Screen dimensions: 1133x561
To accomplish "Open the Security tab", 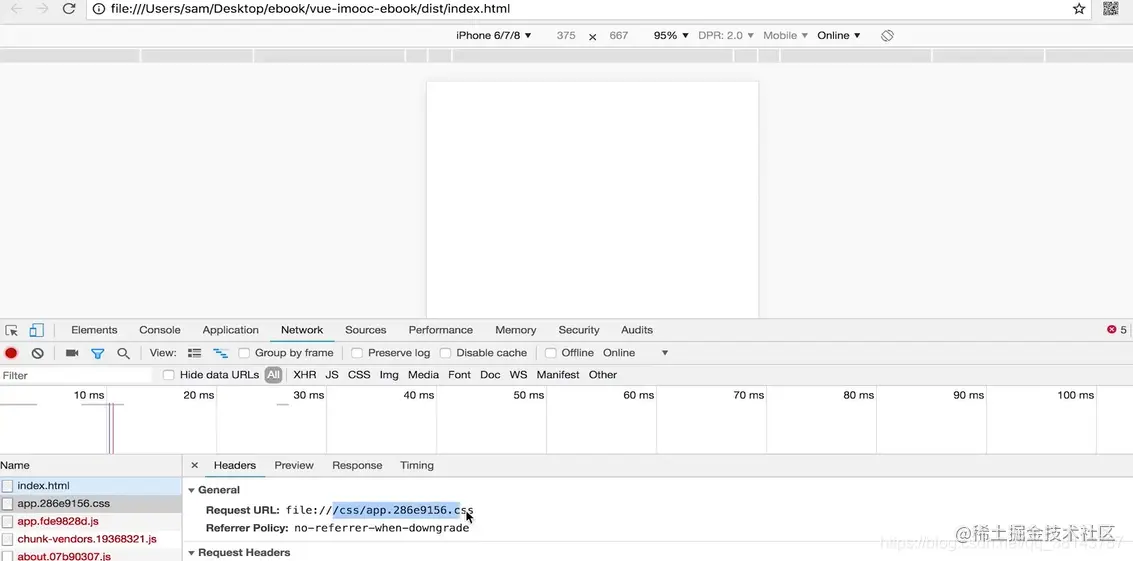I will coord(579,330).
